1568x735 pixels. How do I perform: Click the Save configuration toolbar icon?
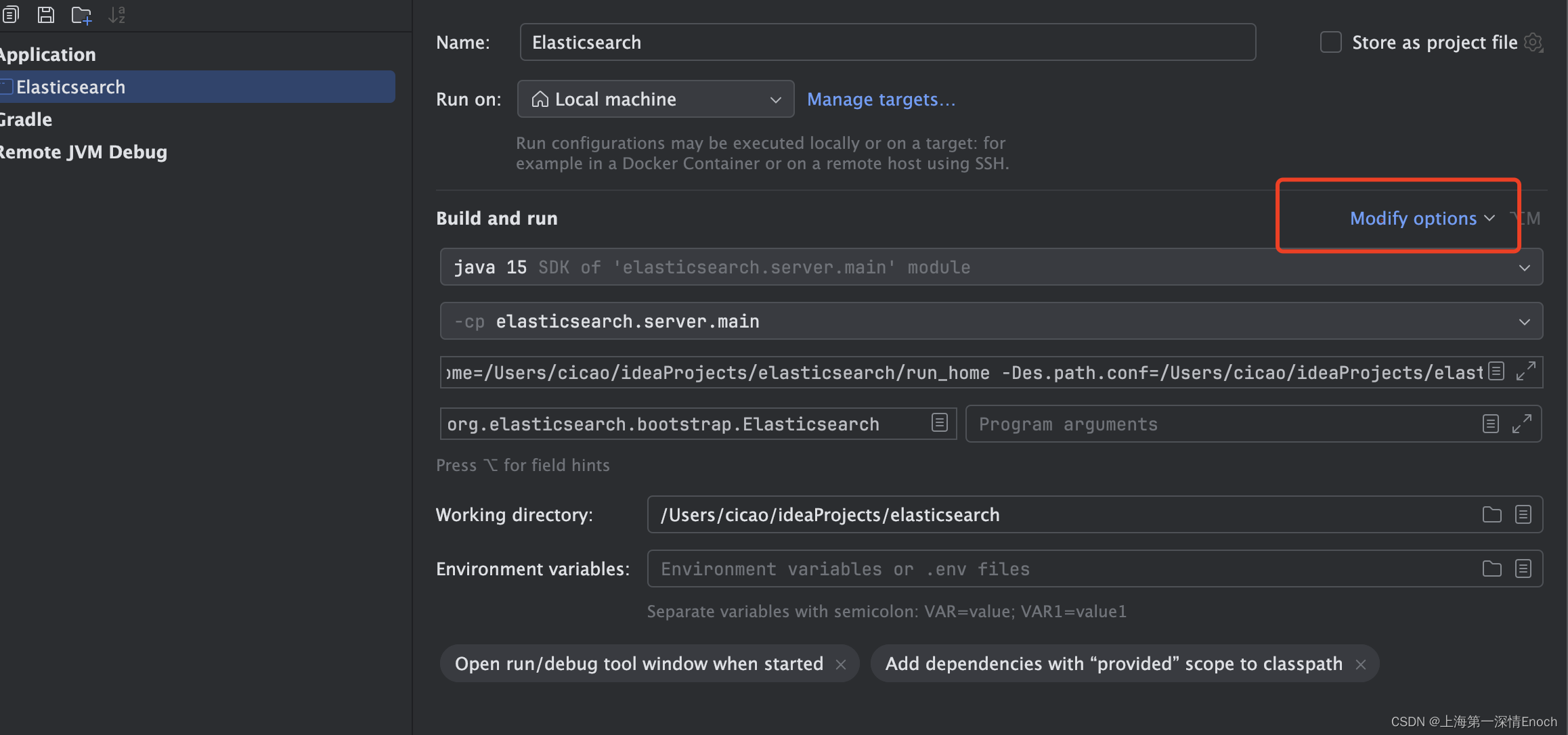pos(45,15)
